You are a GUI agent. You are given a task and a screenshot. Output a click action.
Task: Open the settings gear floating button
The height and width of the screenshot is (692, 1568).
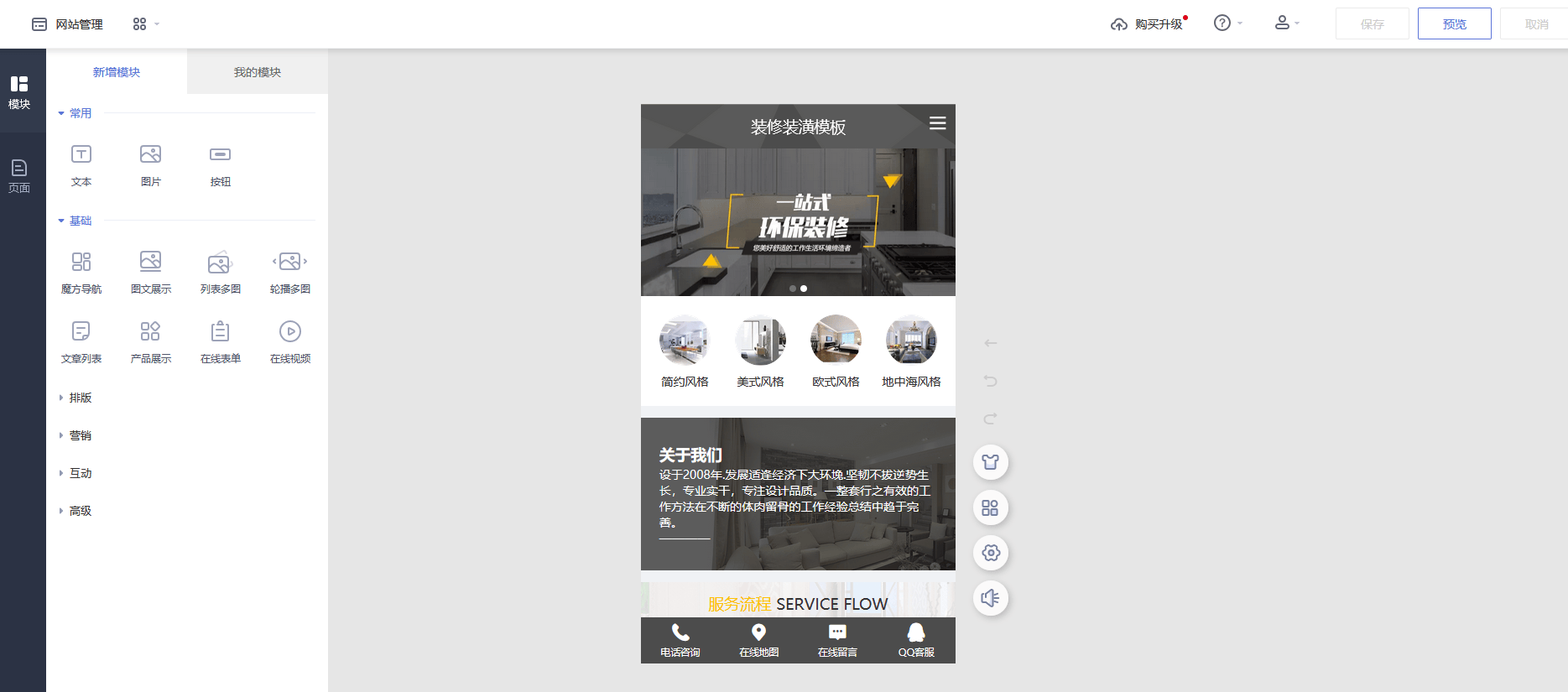click(x=990, y=553)
